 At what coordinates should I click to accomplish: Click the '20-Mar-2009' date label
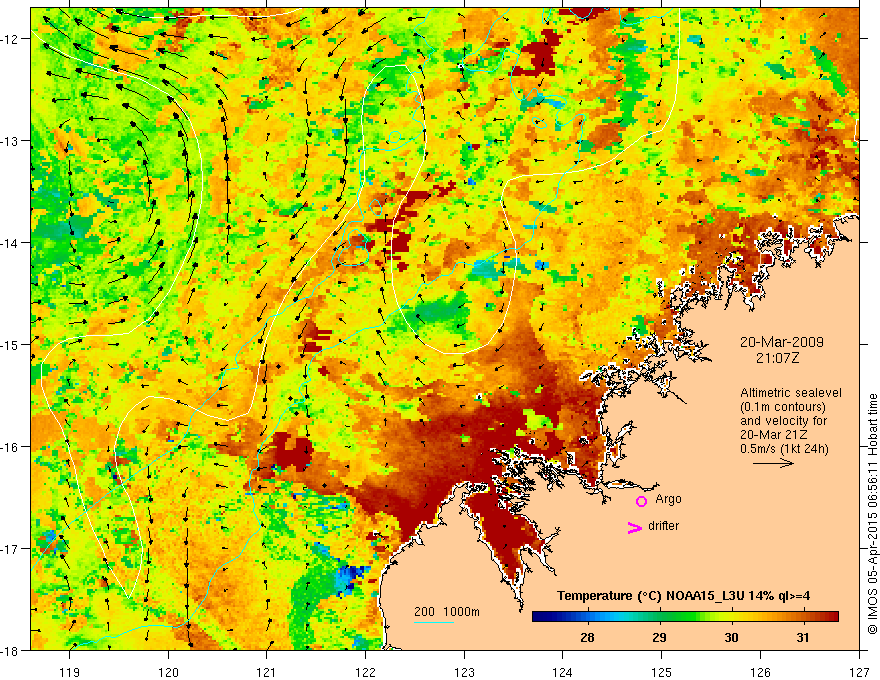coord(782,342)
